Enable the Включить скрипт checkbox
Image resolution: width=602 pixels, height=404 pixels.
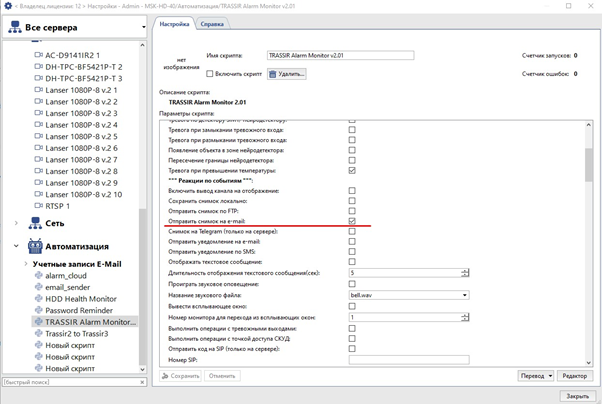[x=209, y=74]
